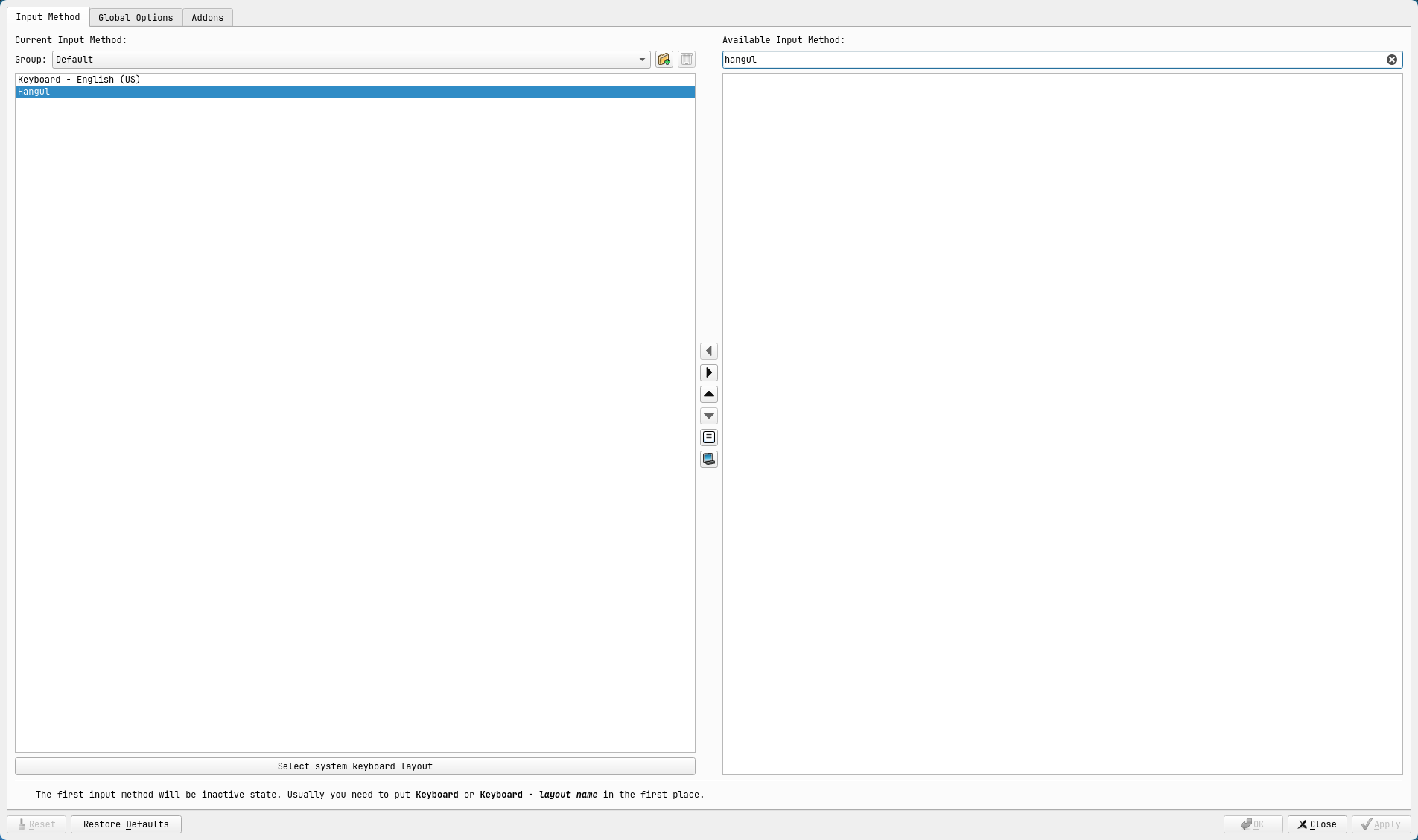
Task: Click the delete group trash icon
Action: (x=687, y=60)
